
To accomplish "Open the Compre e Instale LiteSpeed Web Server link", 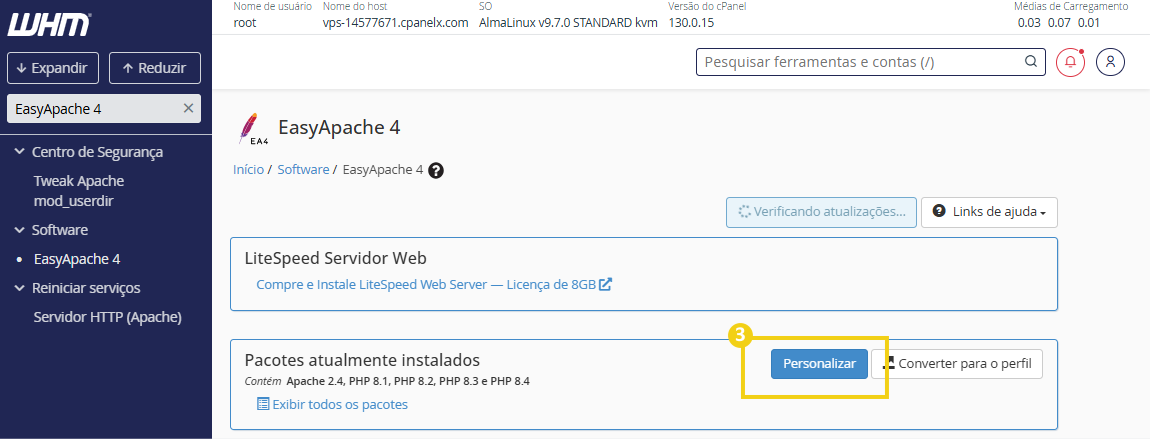I will (x=434, y=284).
